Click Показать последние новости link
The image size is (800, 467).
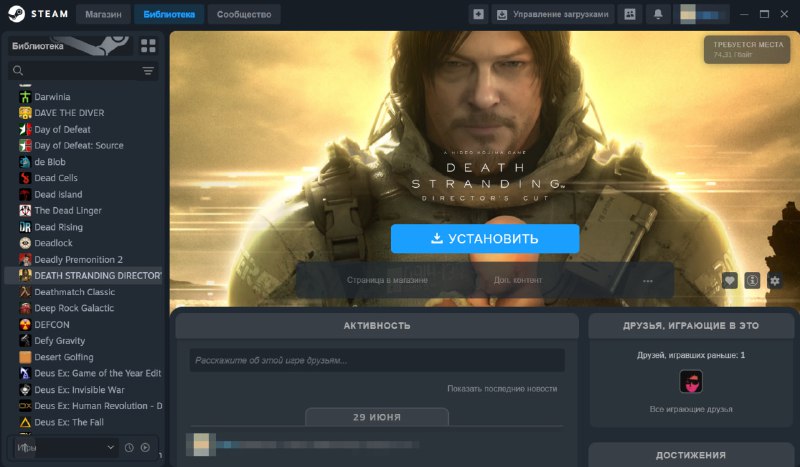click(502, 388)
